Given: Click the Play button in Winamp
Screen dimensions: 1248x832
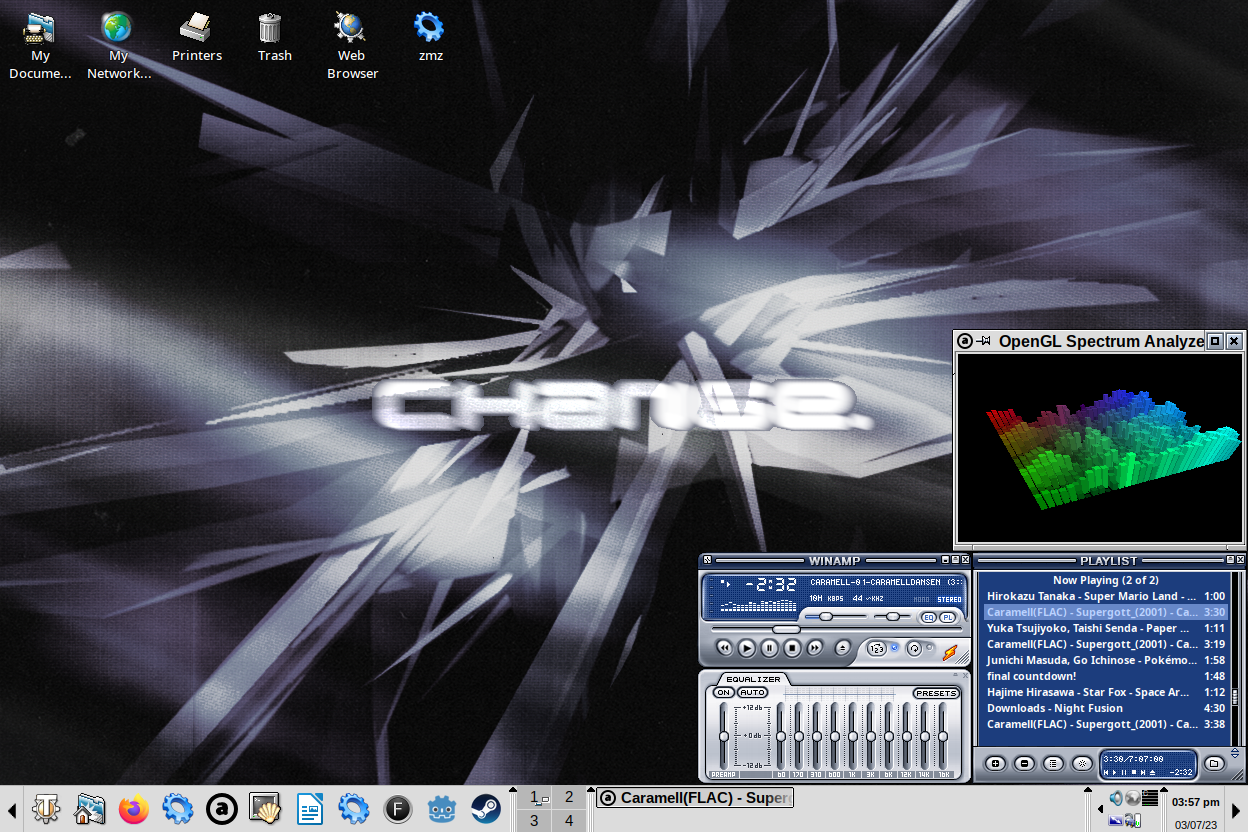Looking at the screenshot, I should click(747, 648).
